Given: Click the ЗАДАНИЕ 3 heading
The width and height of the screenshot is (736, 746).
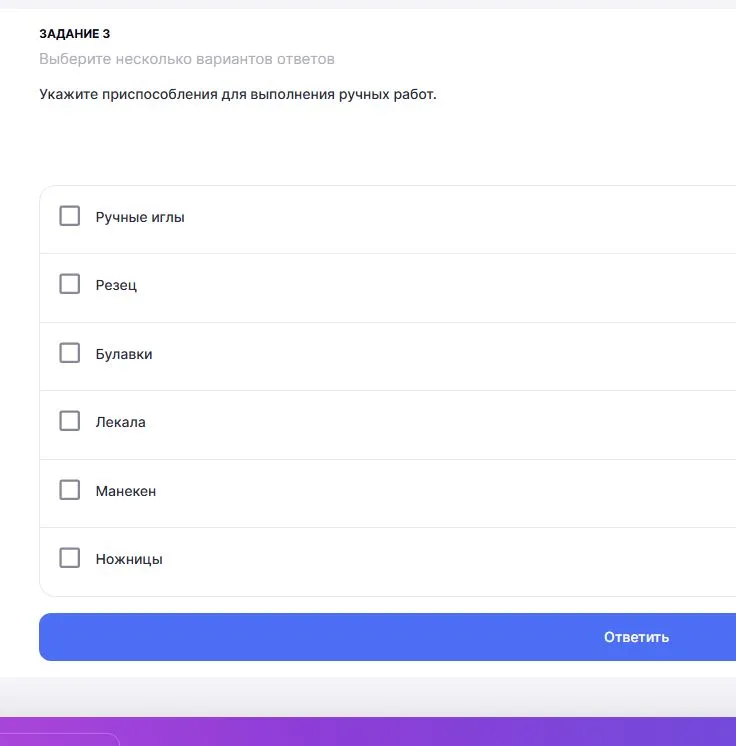Looking at the screenshot, I should pyautogui.click(x=75, y=34).
